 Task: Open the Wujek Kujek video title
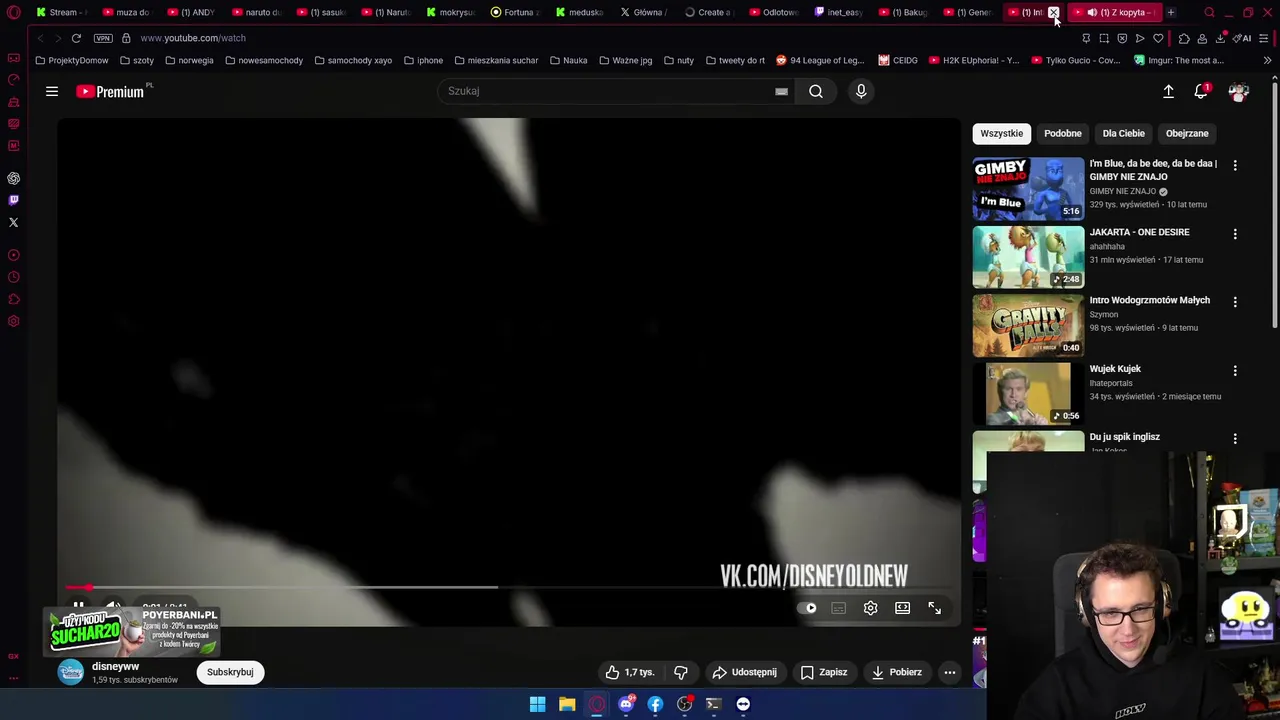(1115, 369)
